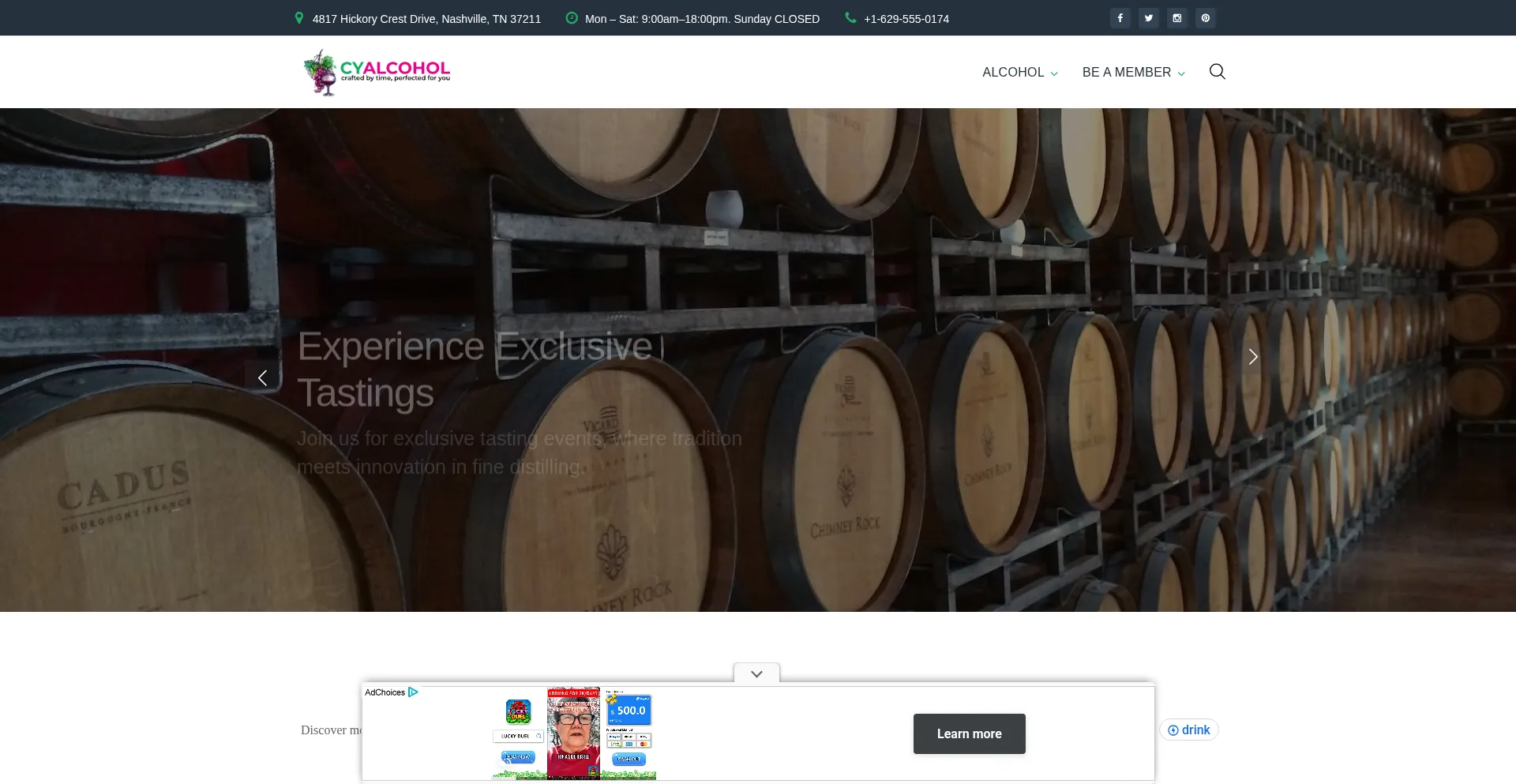
Task: Open the Facebook social icon
Action: (x=1120, y=18)
